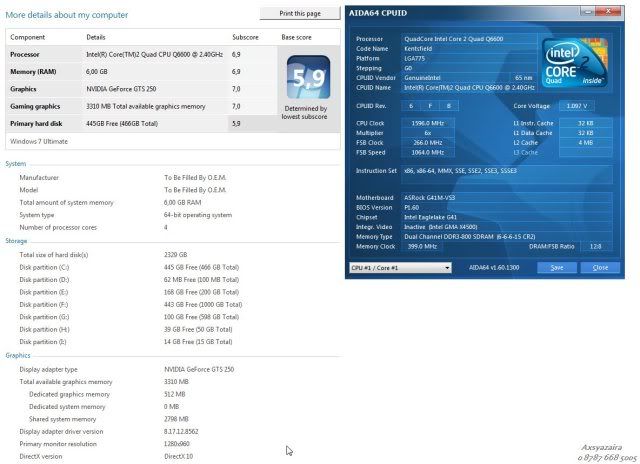Select the Memory (RAM) row label

(33, 71)
